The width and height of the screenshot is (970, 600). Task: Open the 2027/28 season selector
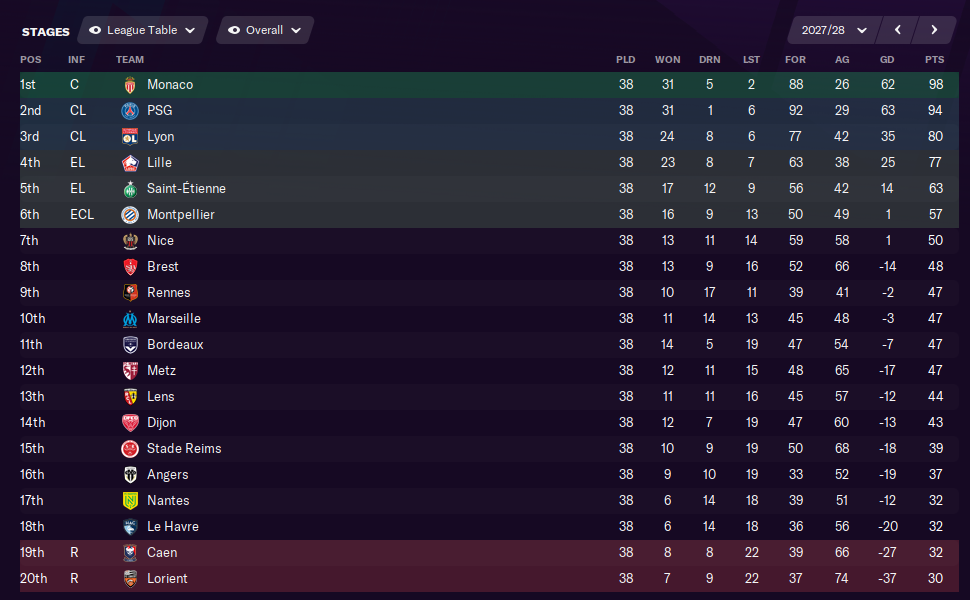click(834, 30)
